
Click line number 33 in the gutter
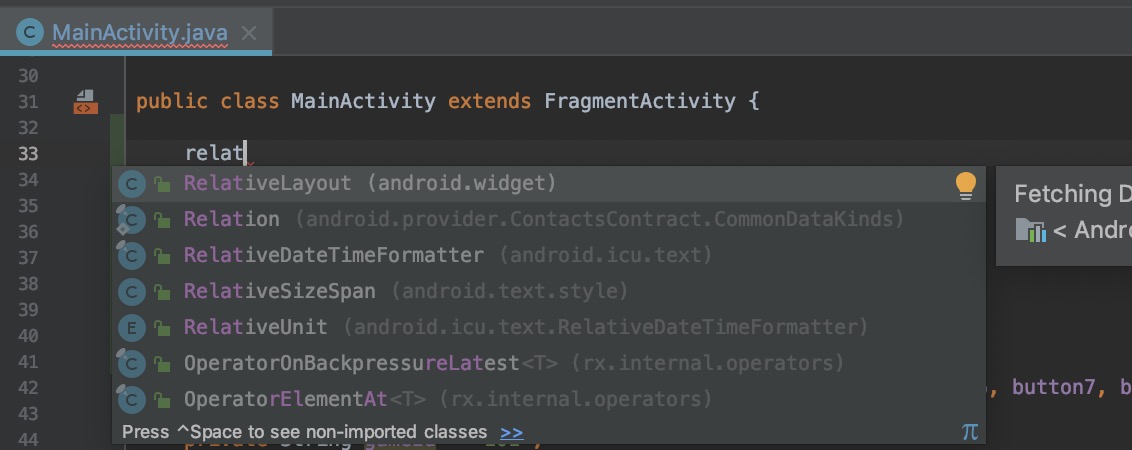click(x=28, y=154)
